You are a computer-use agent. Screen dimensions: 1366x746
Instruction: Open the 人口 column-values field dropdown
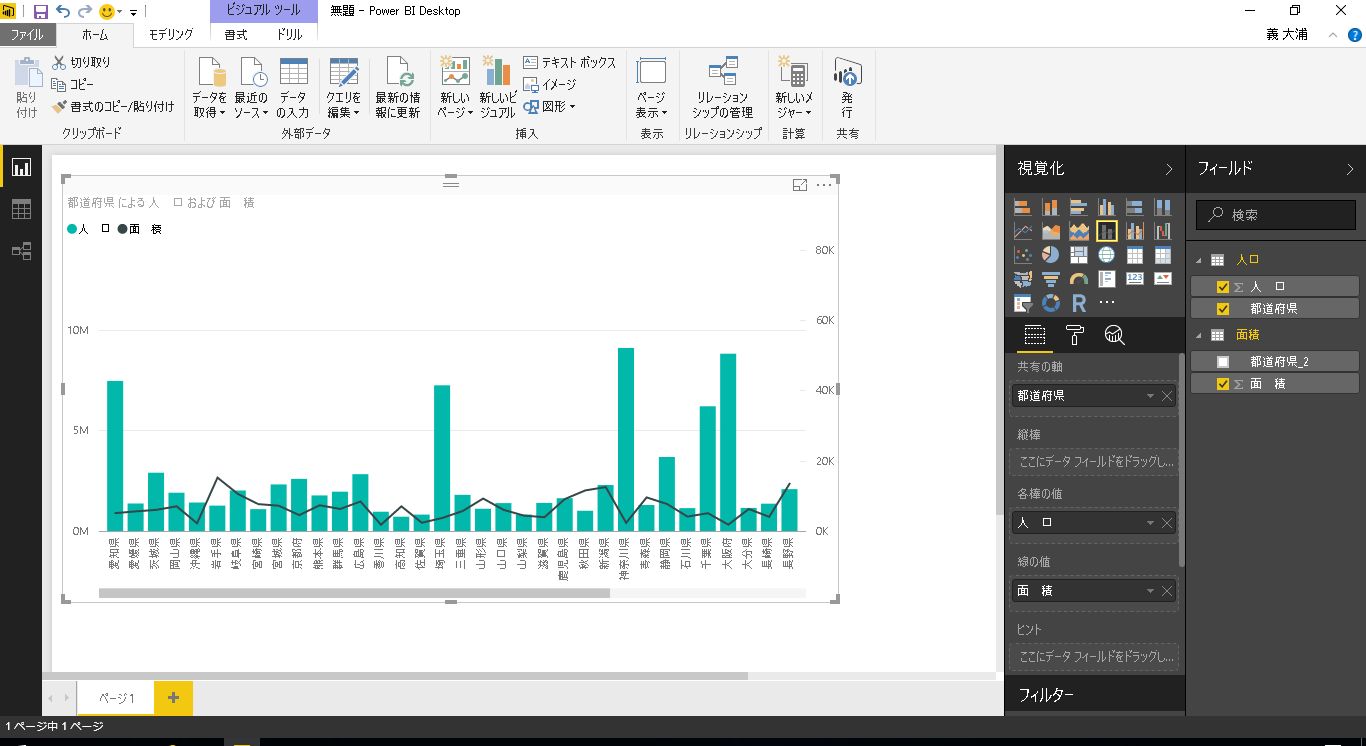point(1150,523)
